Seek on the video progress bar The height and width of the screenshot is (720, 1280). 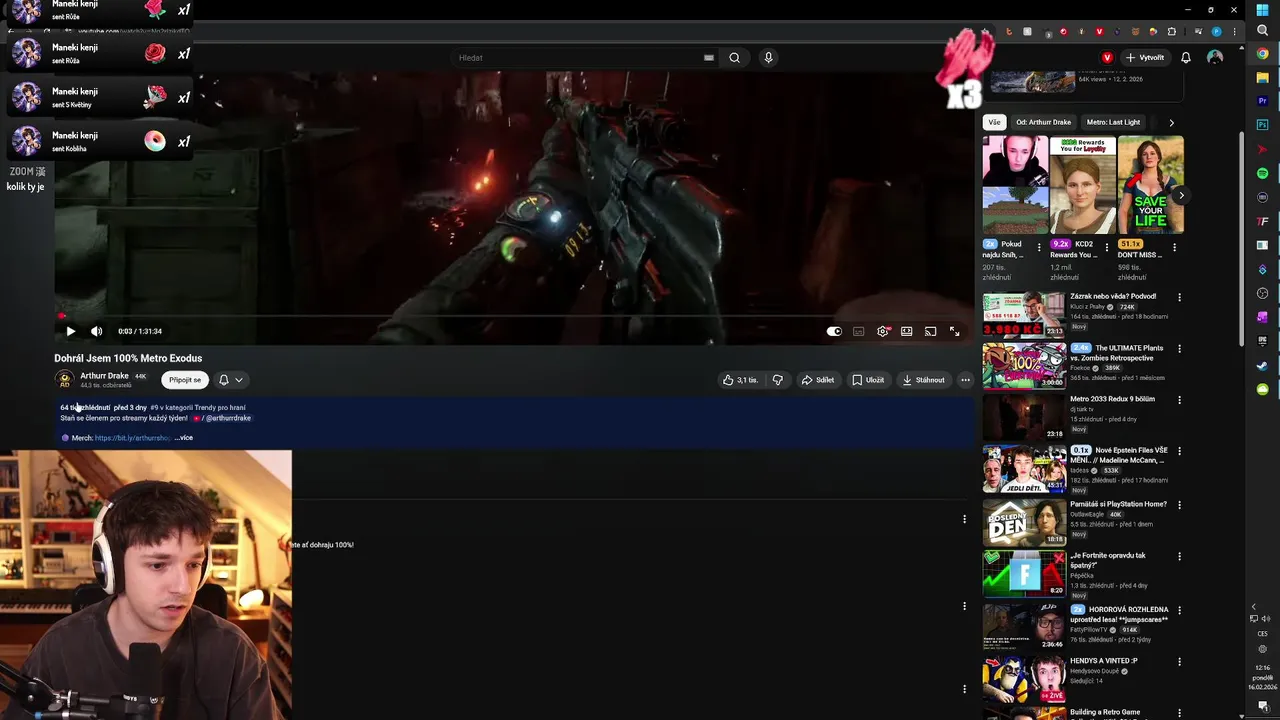(514, 316)
